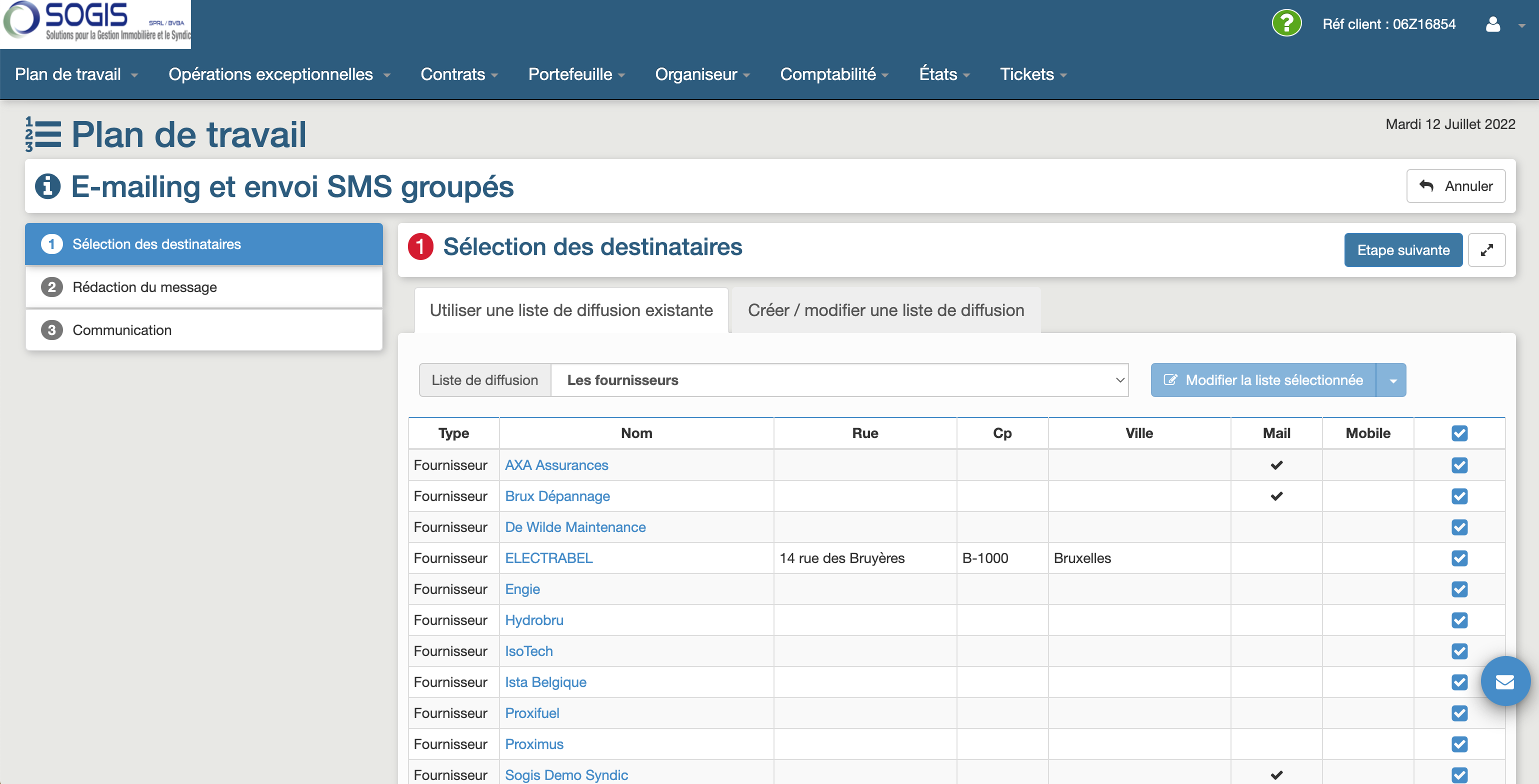This screenshot has height=784, width=1539.
Task: Uncheck the Ista Belgique row checkbox
Action: coord(1459,682)
